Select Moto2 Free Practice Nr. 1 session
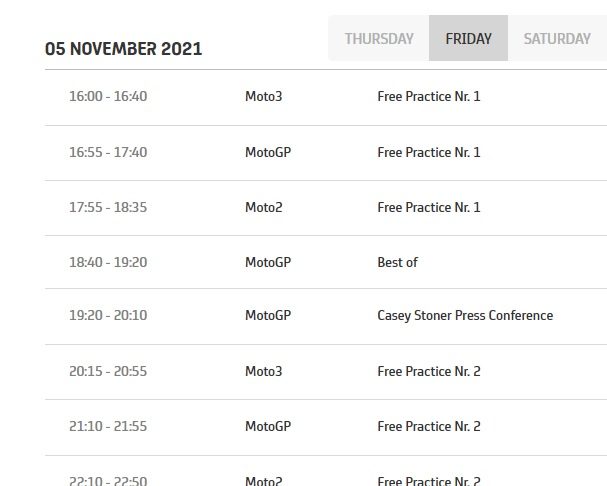Image resolution: width=607 pixels, height=486 pixels. [x=429, y=207]
